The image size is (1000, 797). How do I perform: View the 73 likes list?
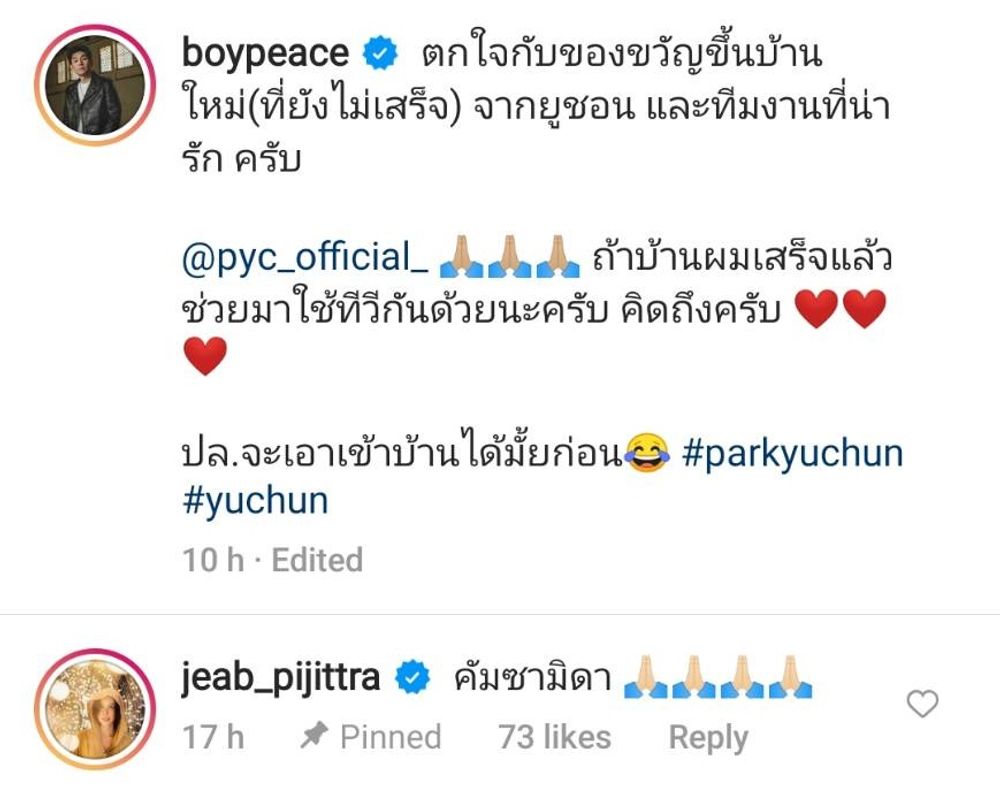pyautogui.click(x=554, y=736)
